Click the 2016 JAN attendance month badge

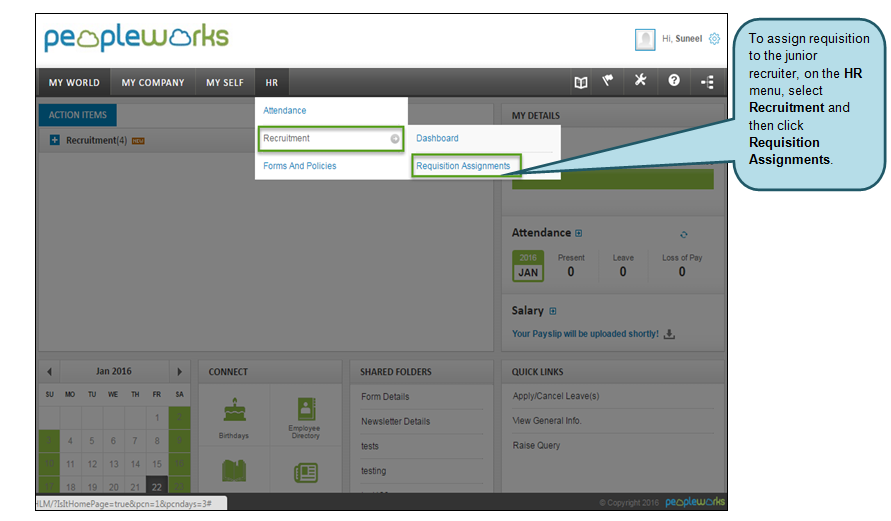528,266
